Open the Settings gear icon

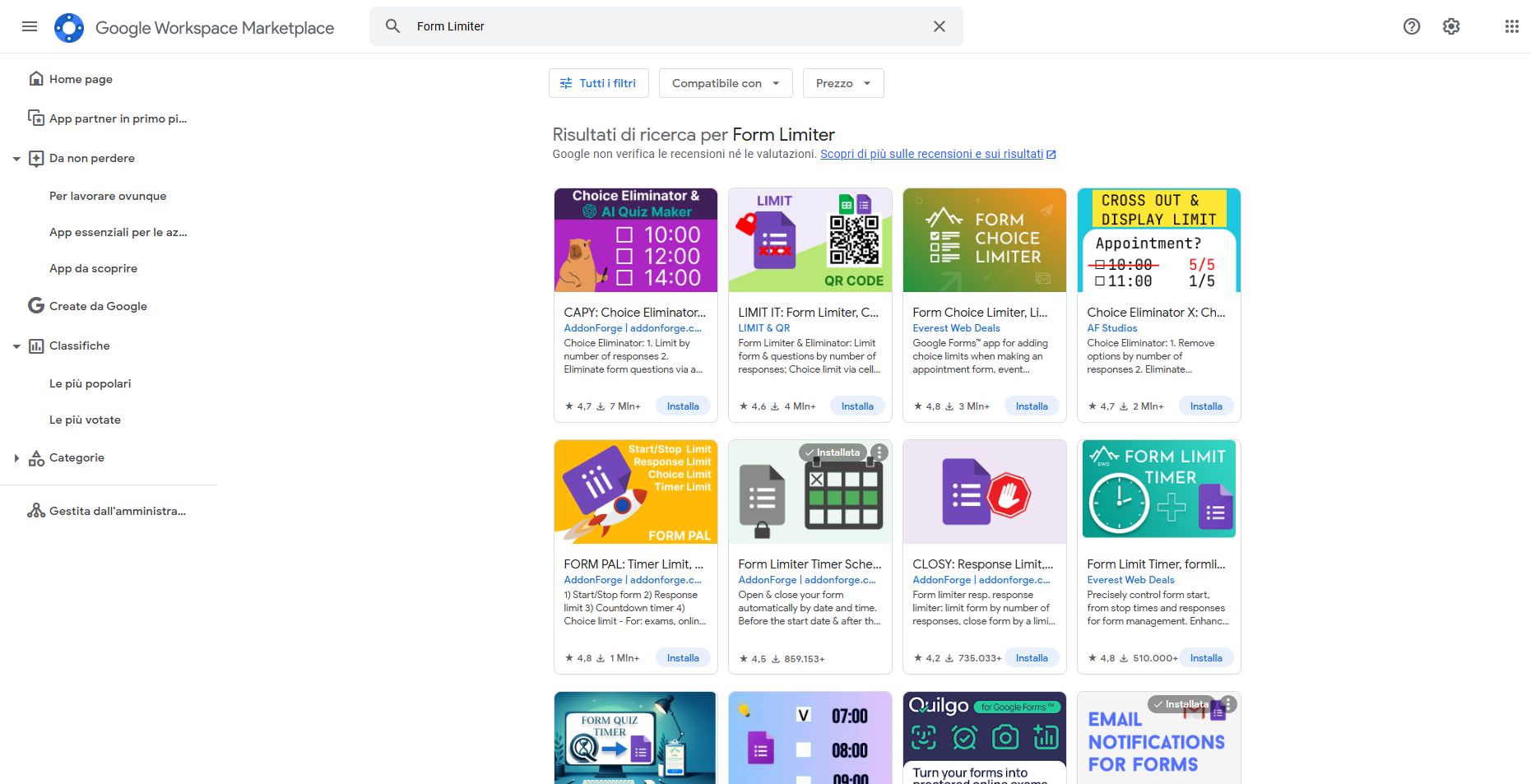(1450, 26)
